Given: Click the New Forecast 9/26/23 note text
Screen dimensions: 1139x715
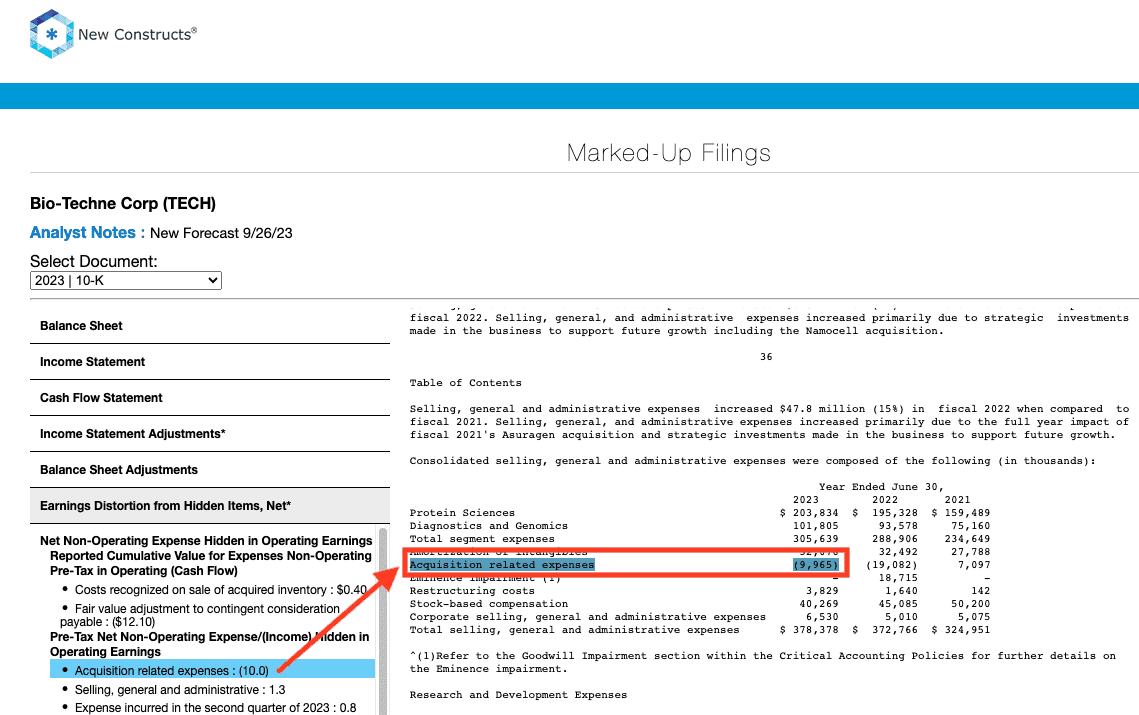Looking at the screenshot, I should [x=221, y=233].
